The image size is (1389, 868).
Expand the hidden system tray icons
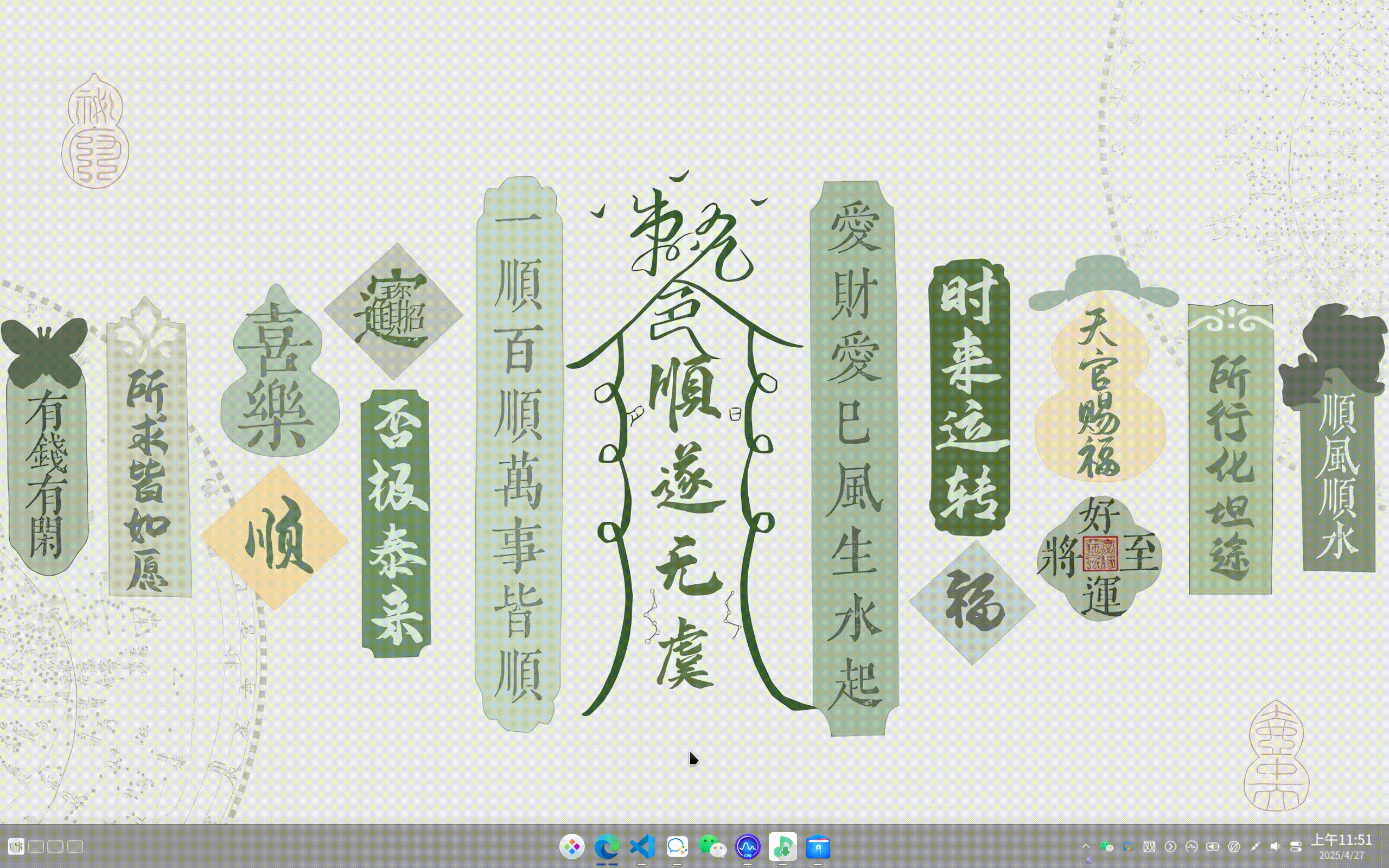1085,846
